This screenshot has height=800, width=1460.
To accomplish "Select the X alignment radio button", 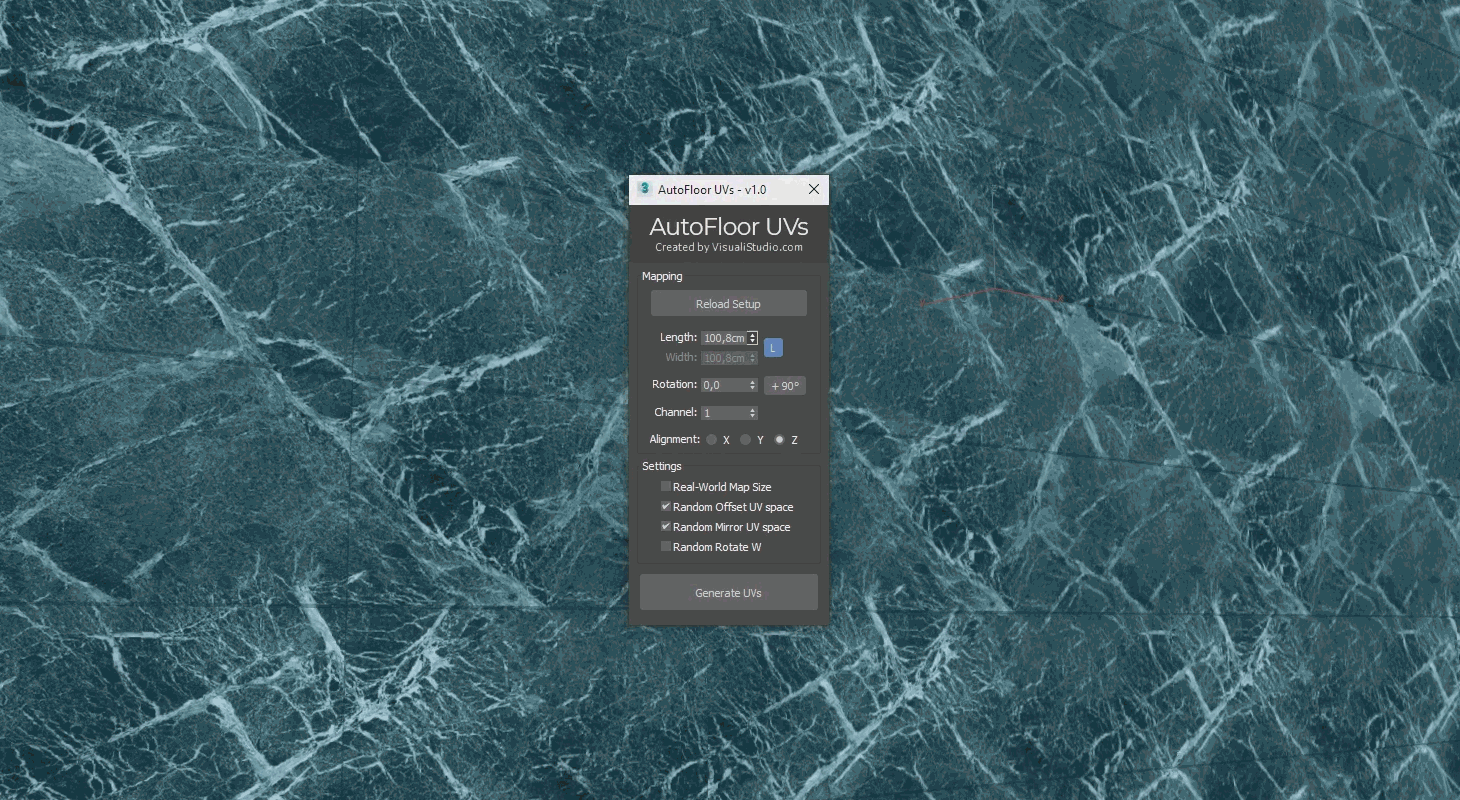I will [x=711, y=440].
